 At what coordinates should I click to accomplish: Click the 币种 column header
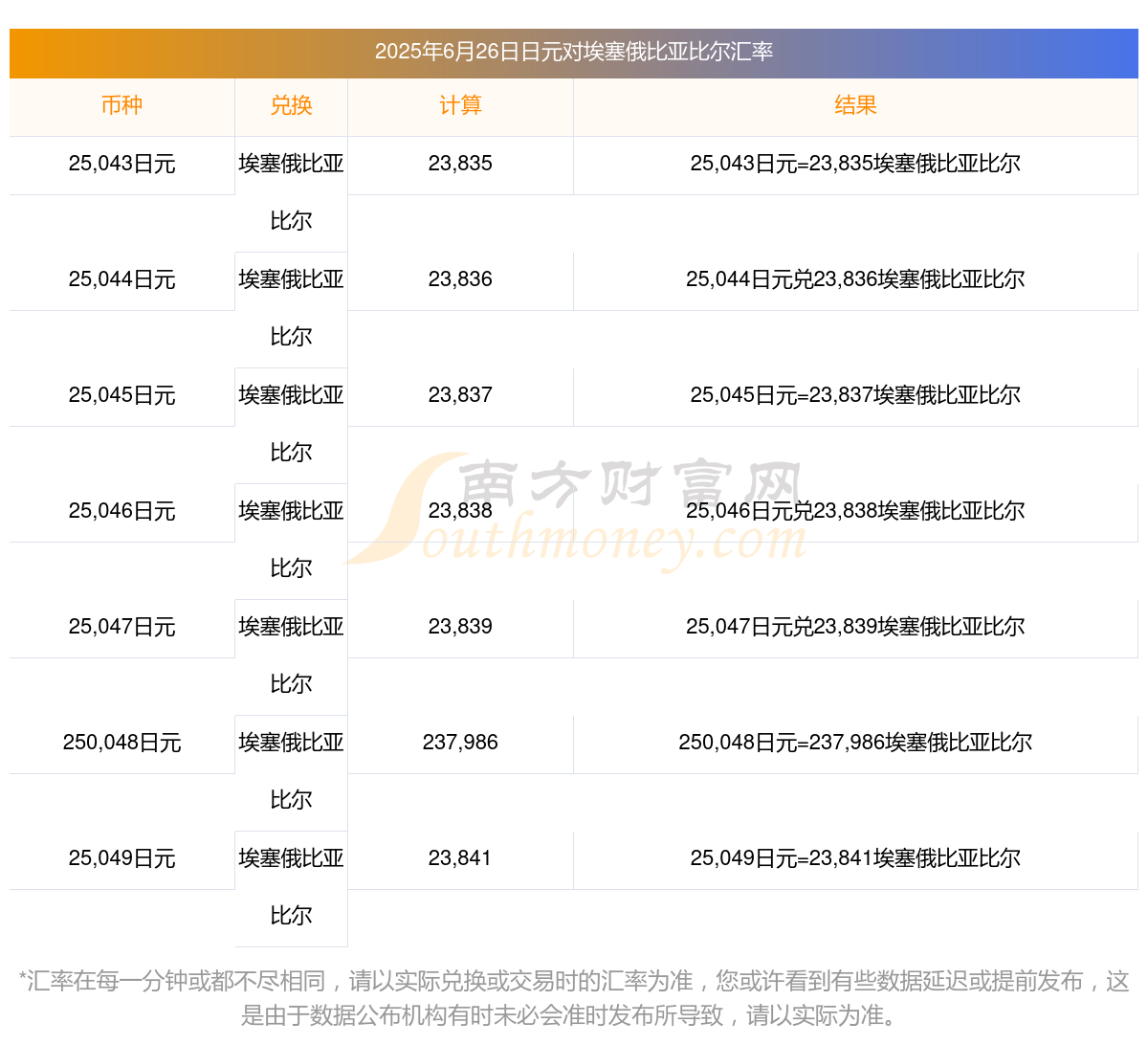click(121, 105)
